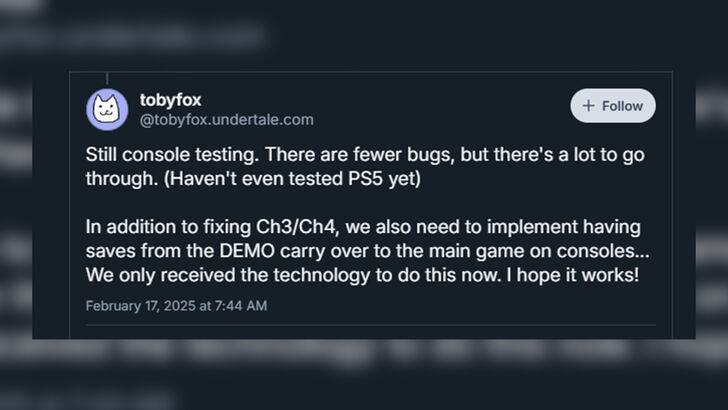This screenshot has height=410, width=728.
Task: Open the @tobyfox.undertale.com handle link
Action: pyautogui.click(x=226, y=120)
